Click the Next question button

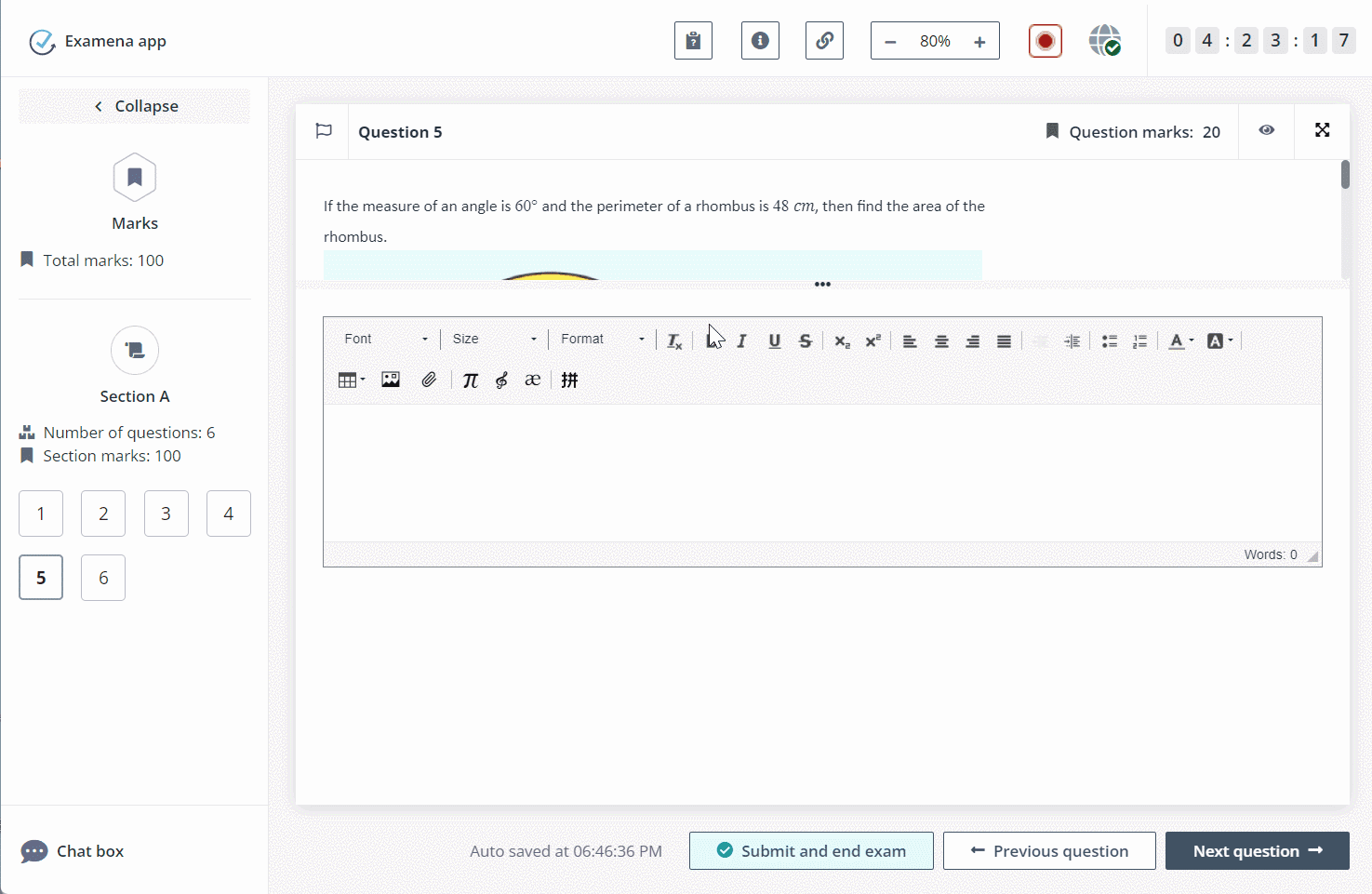(x=1257, y=851)
